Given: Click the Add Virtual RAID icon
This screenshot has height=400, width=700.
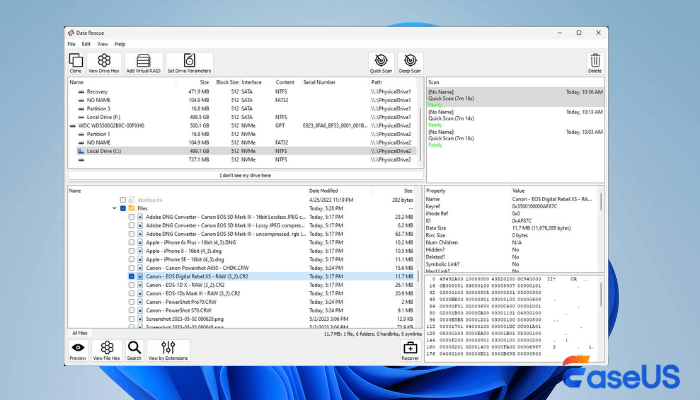Looking at the screenshot, I should (143, 62).
